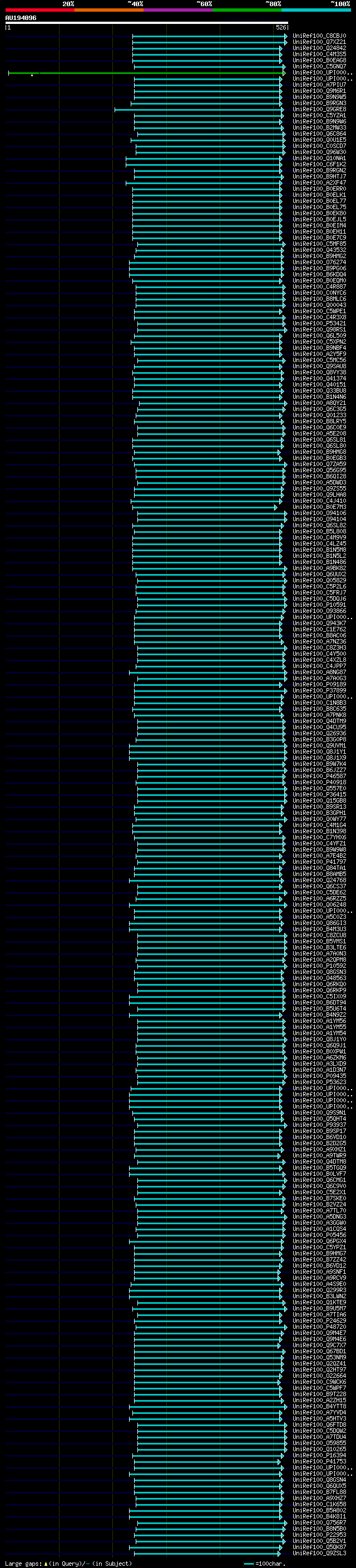
Task: Select hit label UniRef100_O48563
Action: click(x=319, y=978)
